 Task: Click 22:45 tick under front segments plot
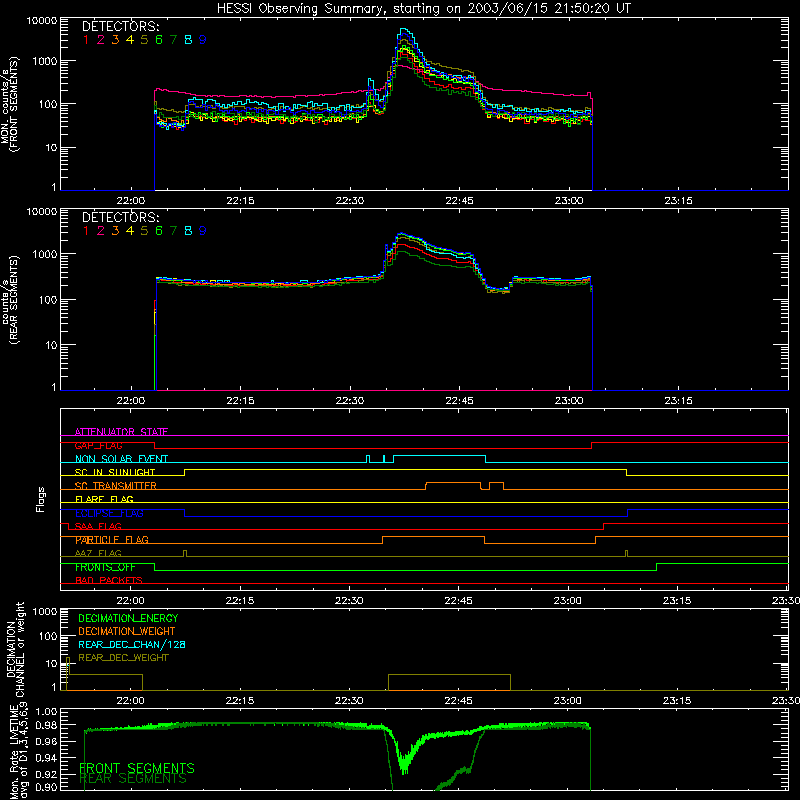(459, 201)
